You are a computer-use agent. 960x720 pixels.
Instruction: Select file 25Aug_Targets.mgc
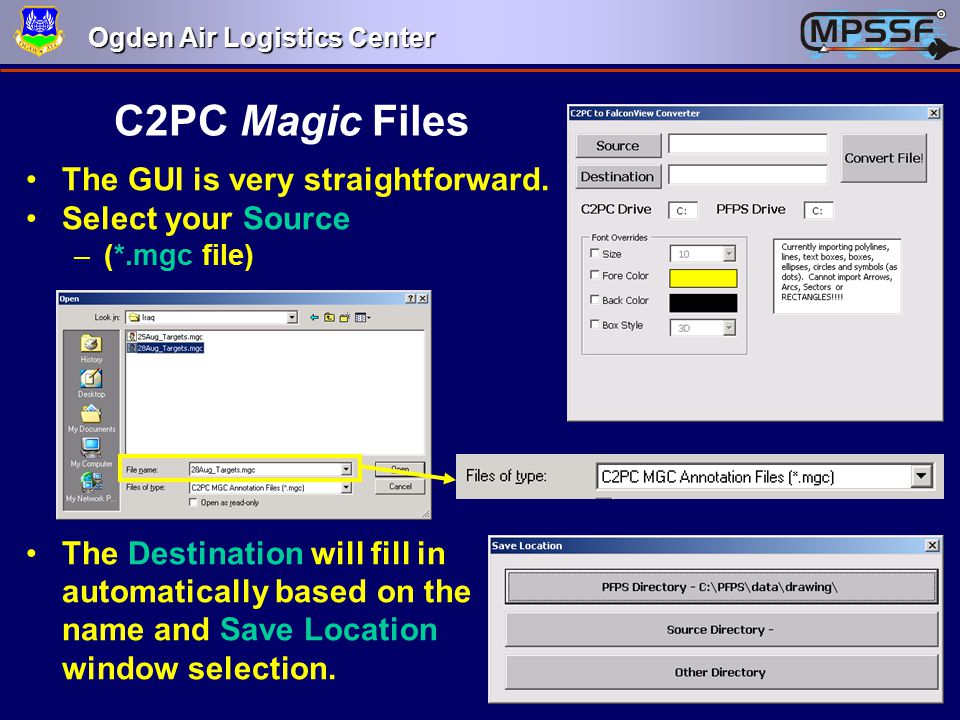tap(165, 337)
